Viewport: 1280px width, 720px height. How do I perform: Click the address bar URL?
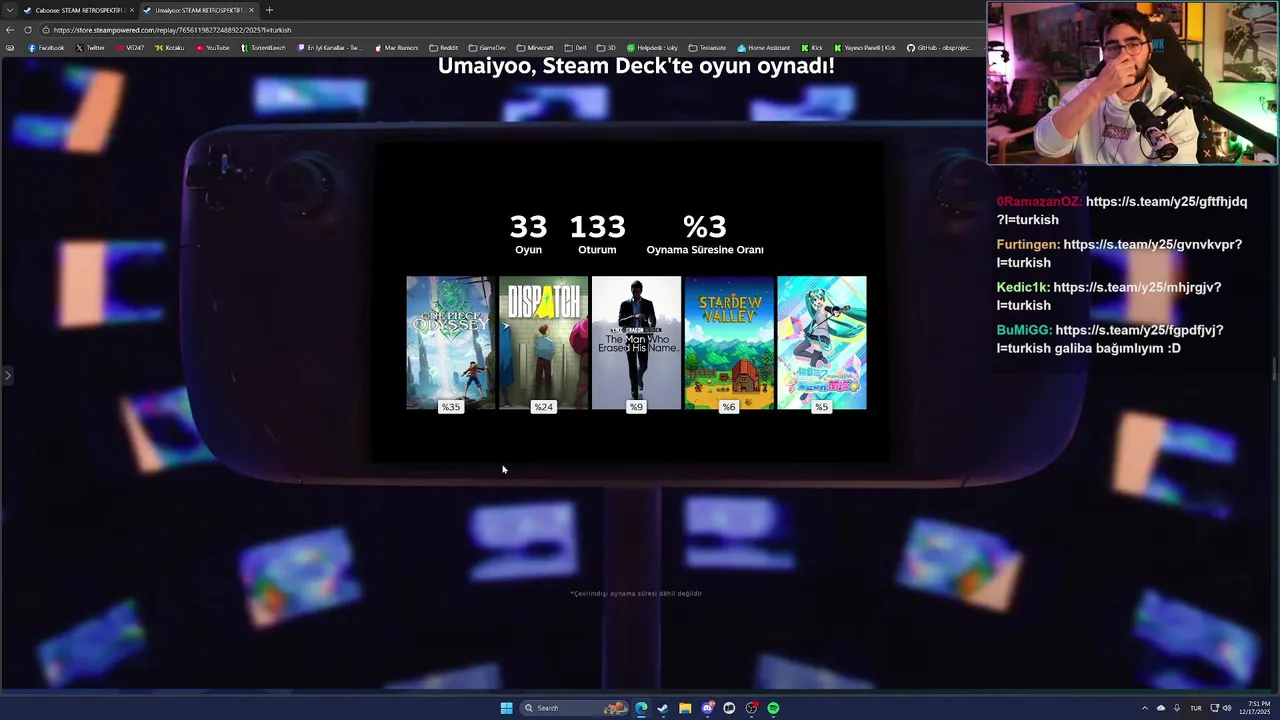pos(172,30)
